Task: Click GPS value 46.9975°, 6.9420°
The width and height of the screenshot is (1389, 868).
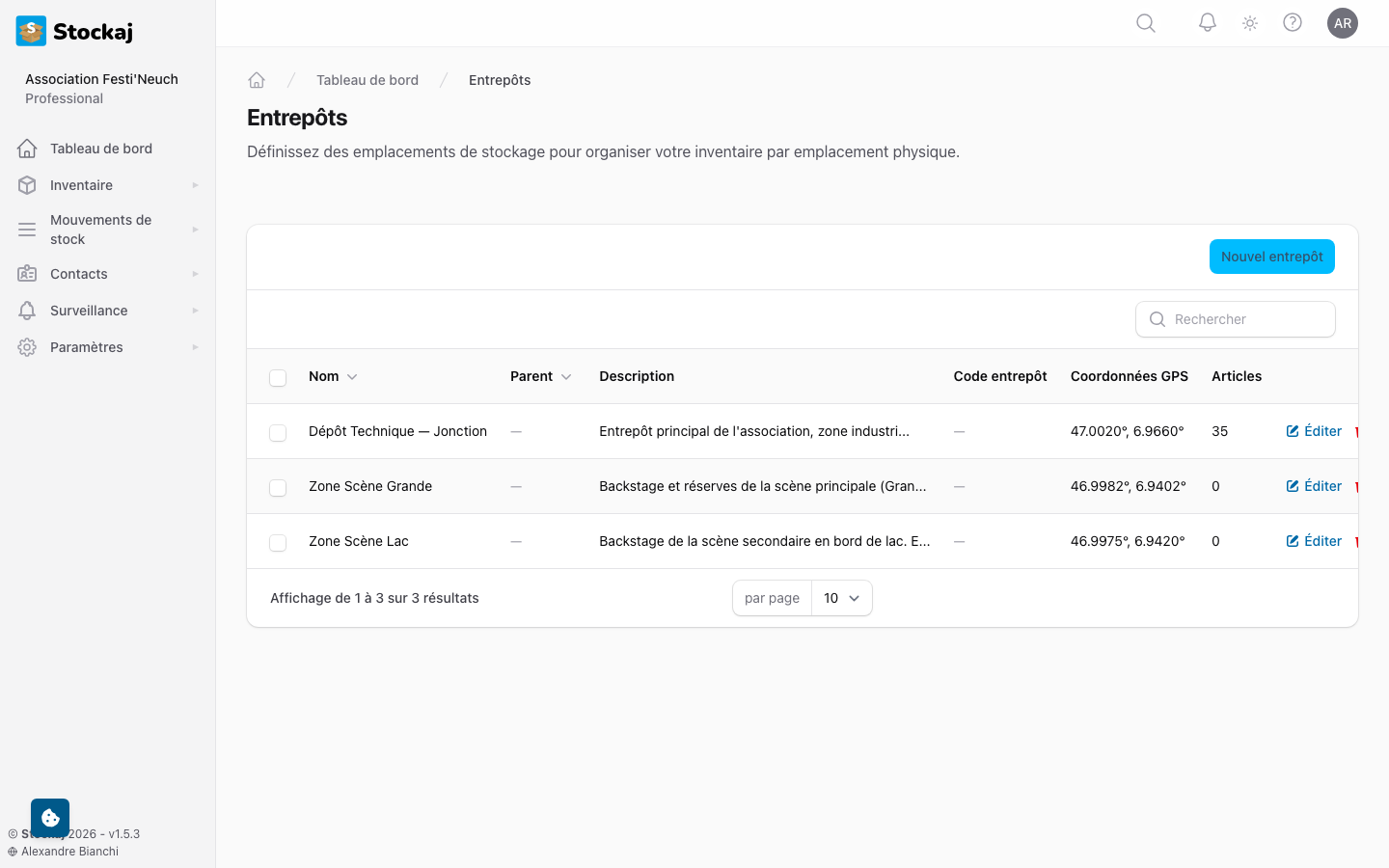Action: [x=1128, y=541]
